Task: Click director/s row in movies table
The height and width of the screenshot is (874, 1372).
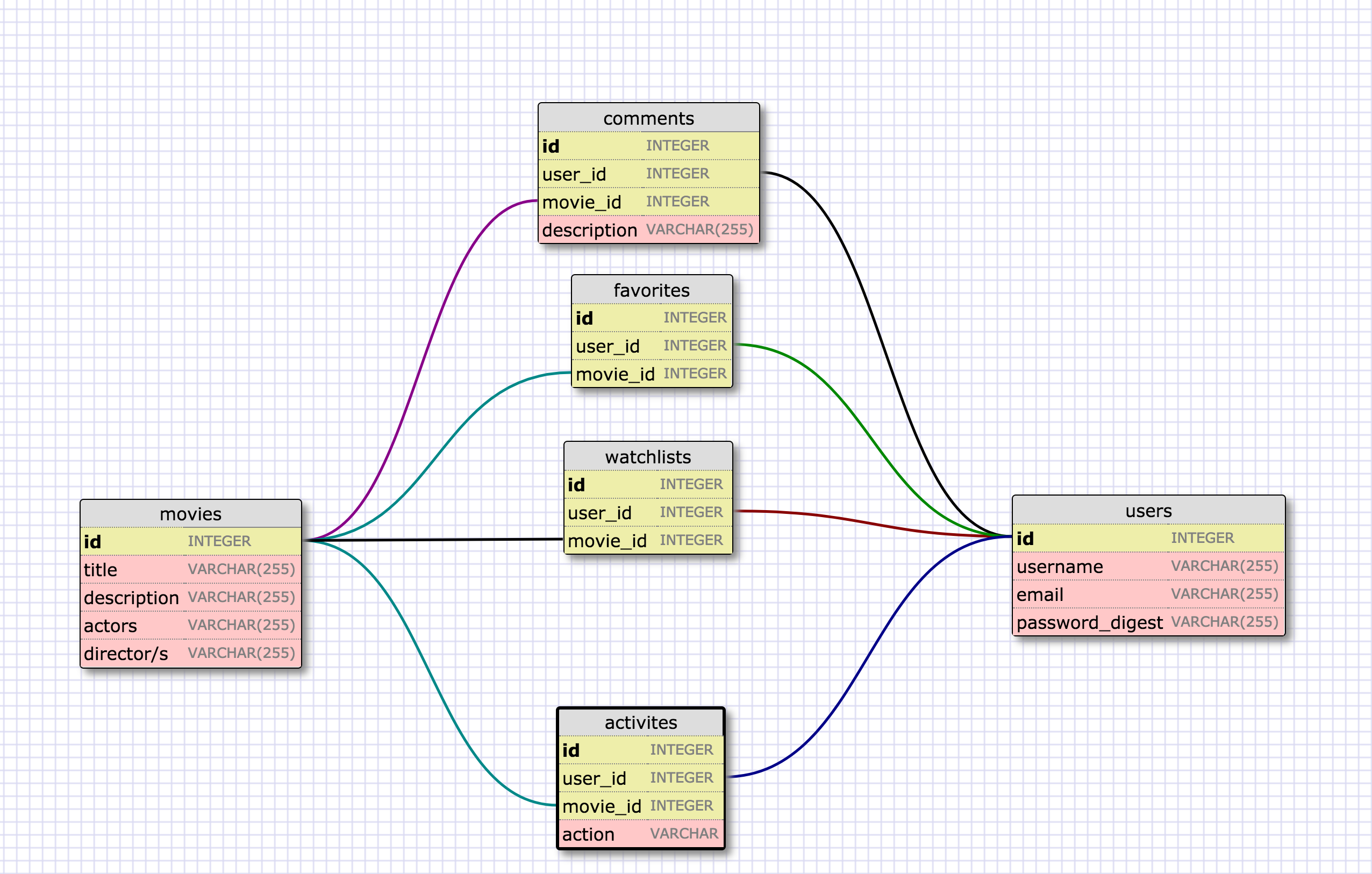Action: pyautogui.click(x=190, y=653)
